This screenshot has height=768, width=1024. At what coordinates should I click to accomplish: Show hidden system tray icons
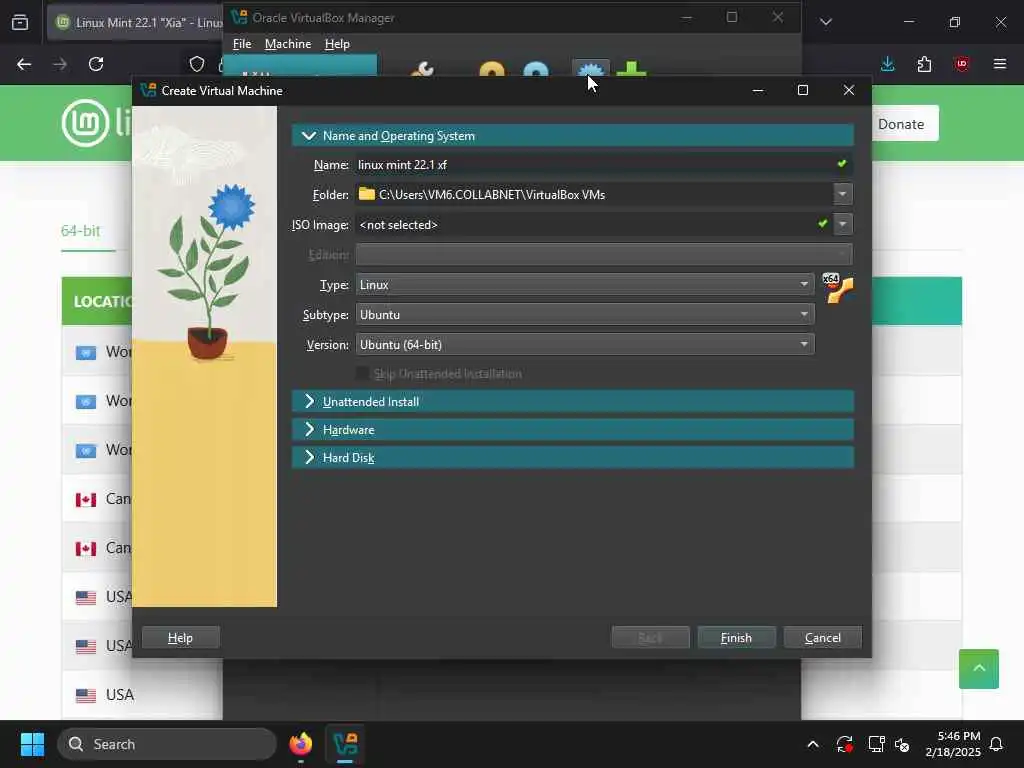(812, 744)
